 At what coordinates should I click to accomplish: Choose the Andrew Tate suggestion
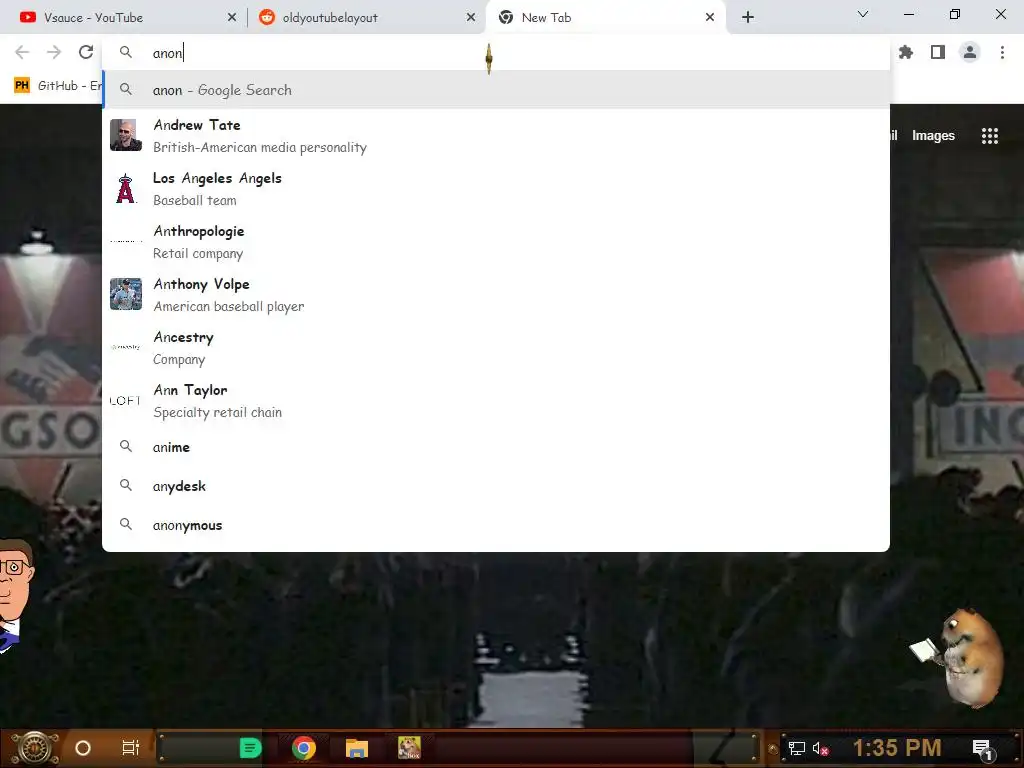click(x=496, y=135)
